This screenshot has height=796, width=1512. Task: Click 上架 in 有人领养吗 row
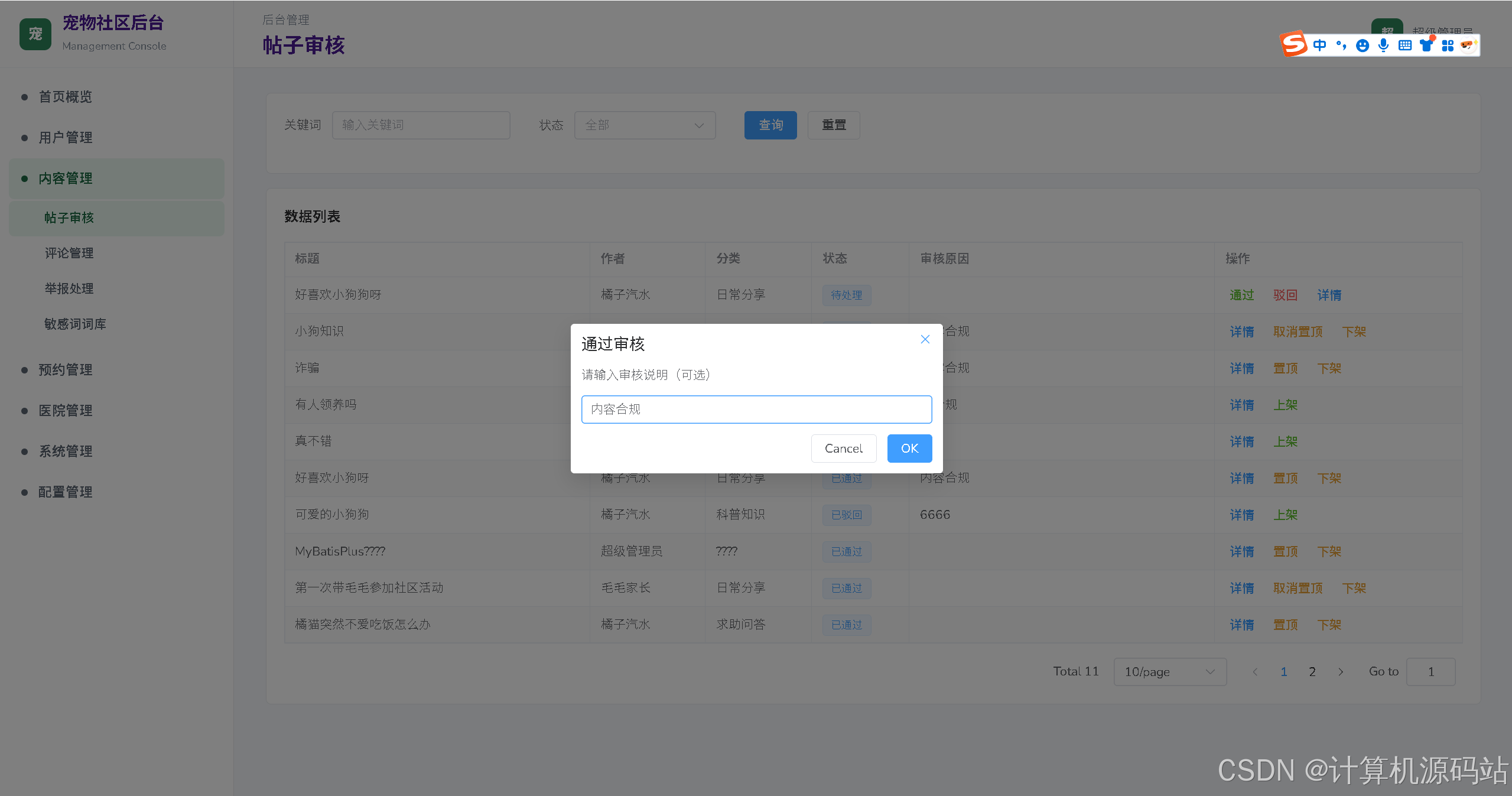(x=1285, y=405)
